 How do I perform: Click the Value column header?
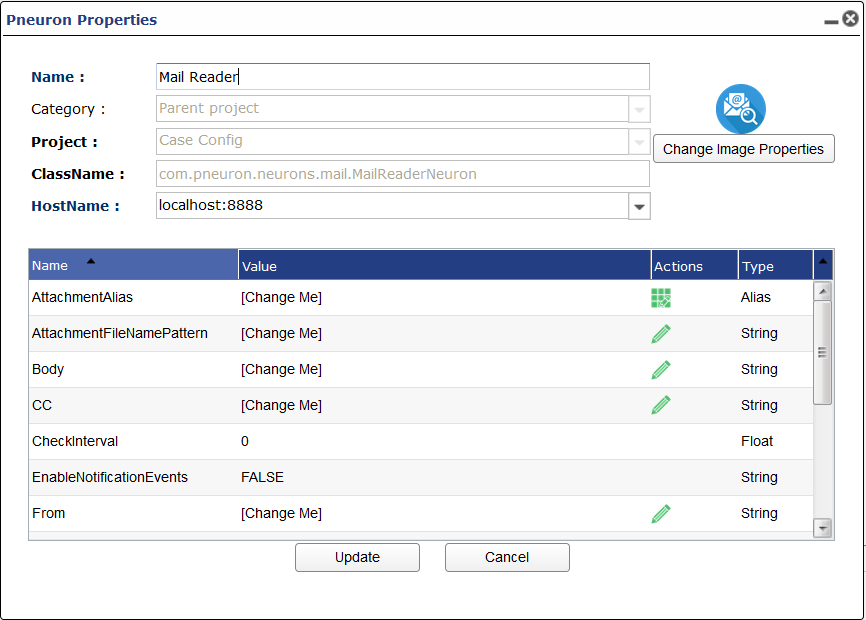click(x=445, y=266)
